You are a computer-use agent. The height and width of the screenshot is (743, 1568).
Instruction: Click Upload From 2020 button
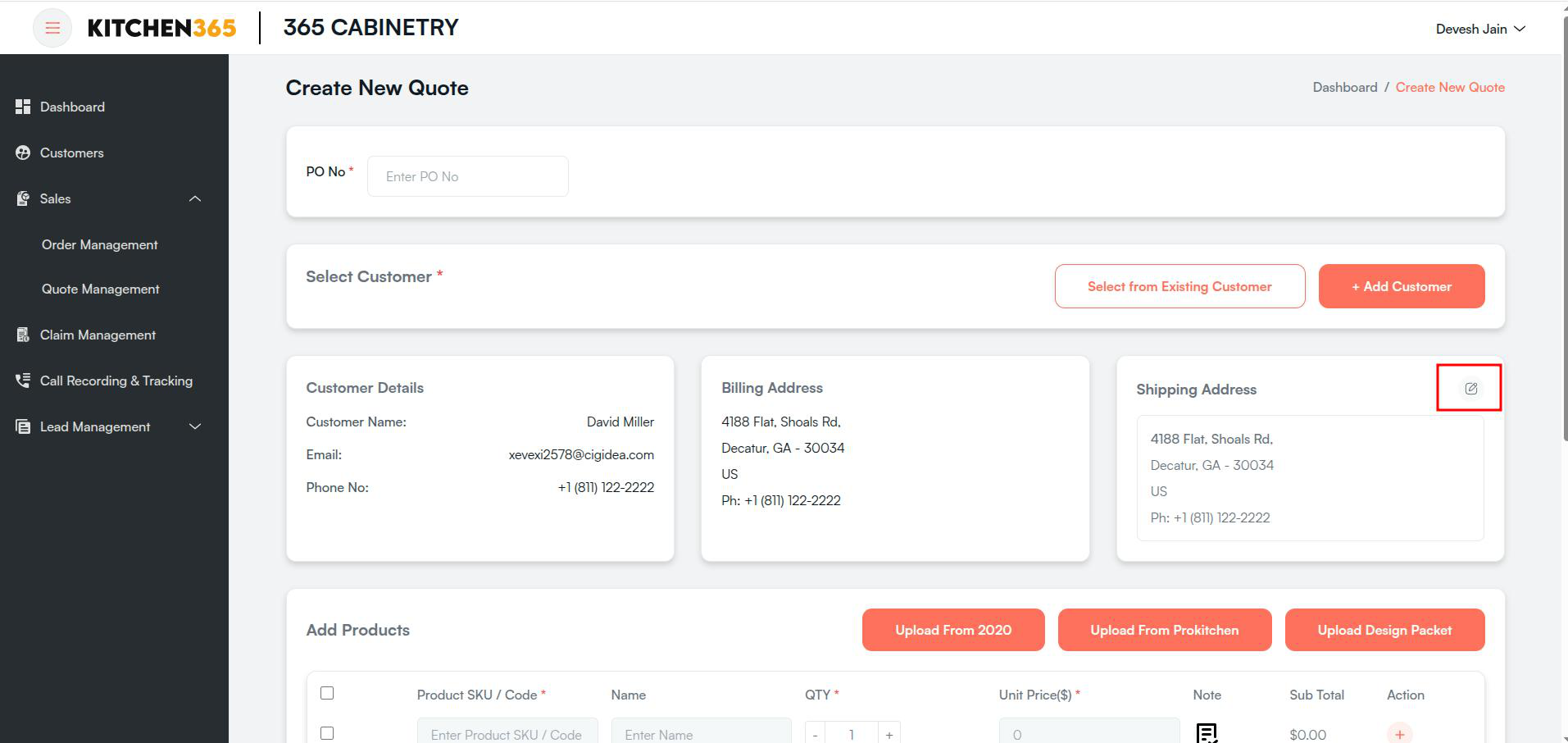[953, 630]
